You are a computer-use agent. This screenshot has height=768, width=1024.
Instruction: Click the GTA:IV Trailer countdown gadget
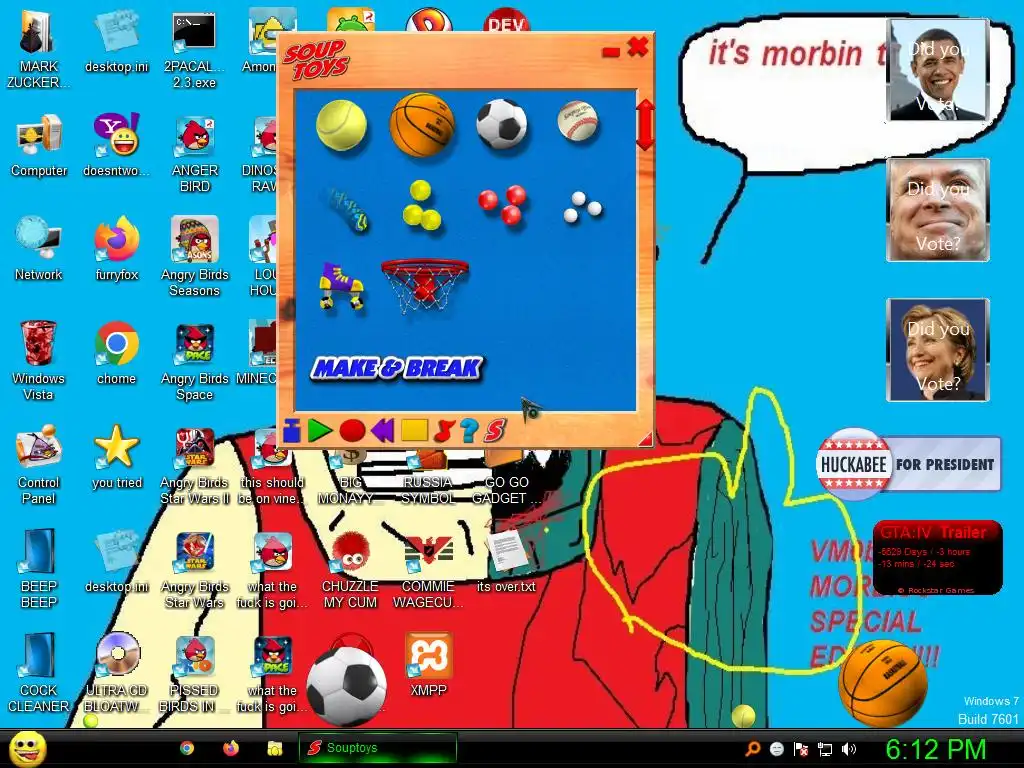click(x=938, y=558)
